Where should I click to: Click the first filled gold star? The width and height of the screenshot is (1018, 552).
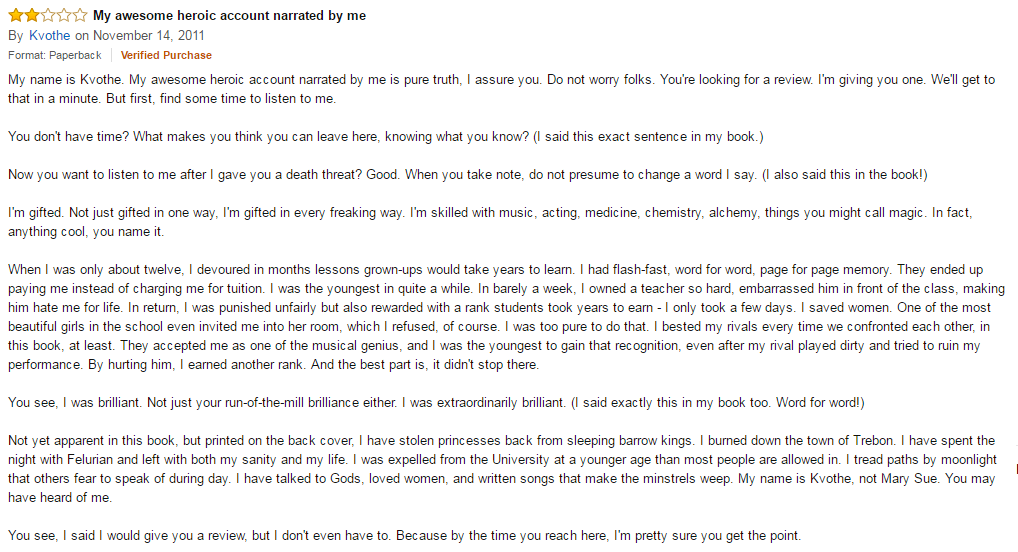15,16
